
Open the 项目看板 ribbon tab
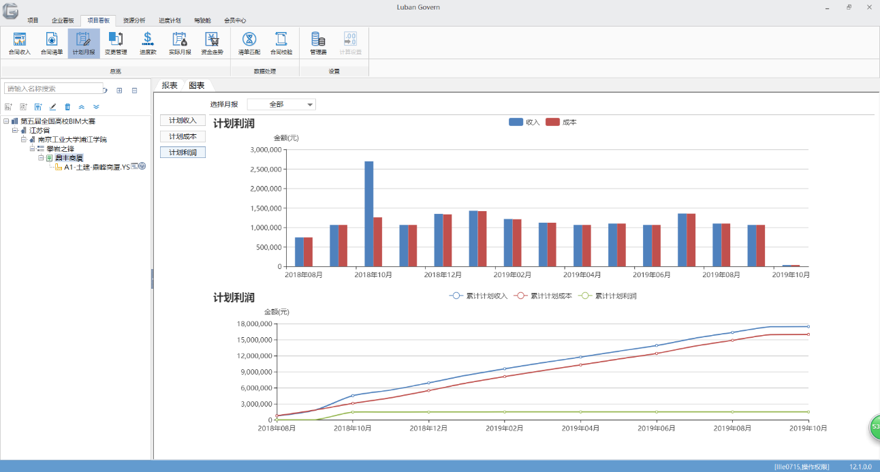click(98, 20)
